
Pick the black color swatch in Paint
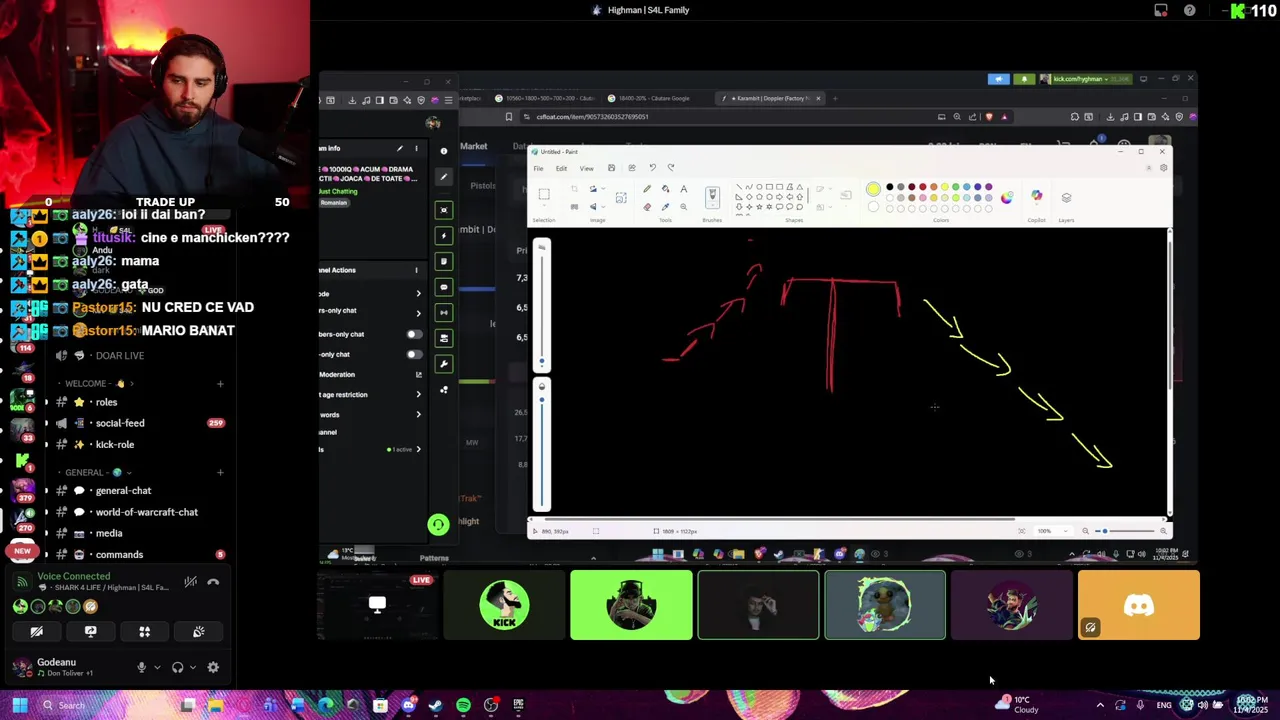(x=890, y=187)
